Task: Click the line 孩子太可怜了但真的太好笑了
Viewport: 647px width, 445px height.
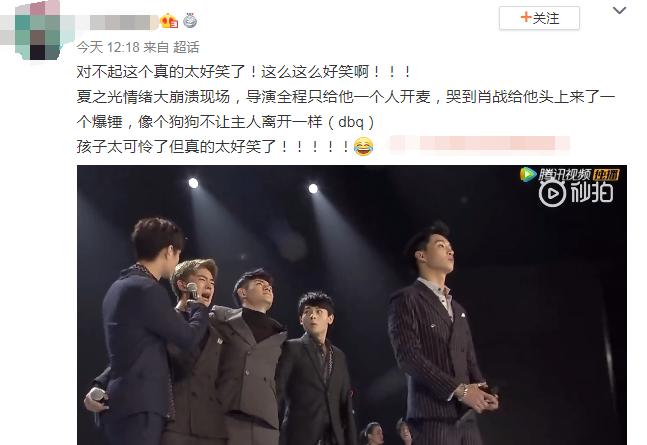Action: point(214,147)
